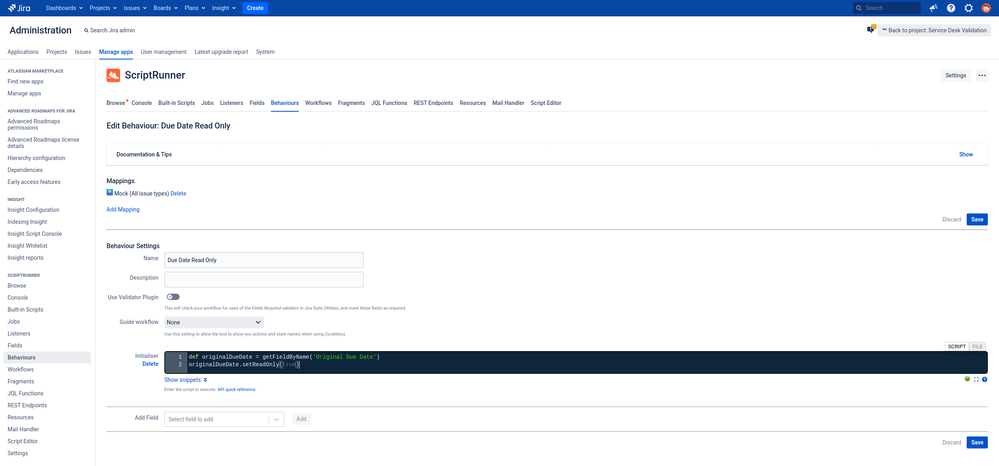Switch to the System admin tab
999x466 pixels.
click(x=265, y=52)
